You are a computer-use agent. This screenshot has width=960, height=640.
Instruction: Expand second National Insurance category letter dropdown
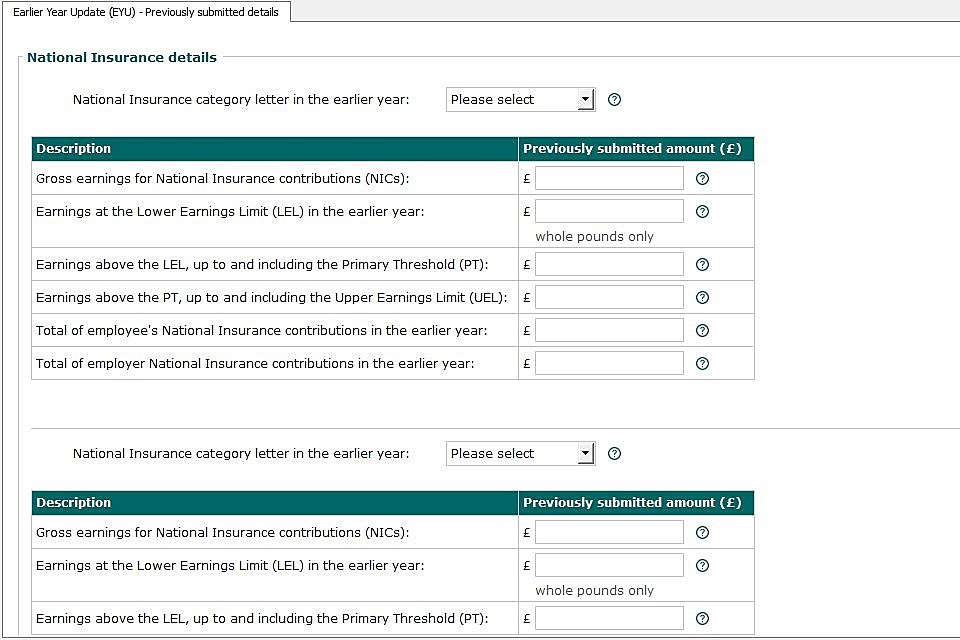point(520,454)
